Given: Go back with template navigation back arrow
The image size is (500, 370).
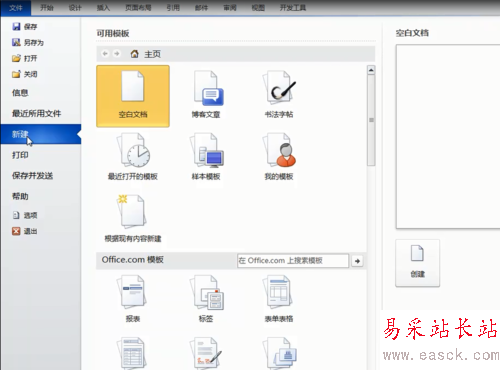Looking at the screenshot, I should [105, 54].
